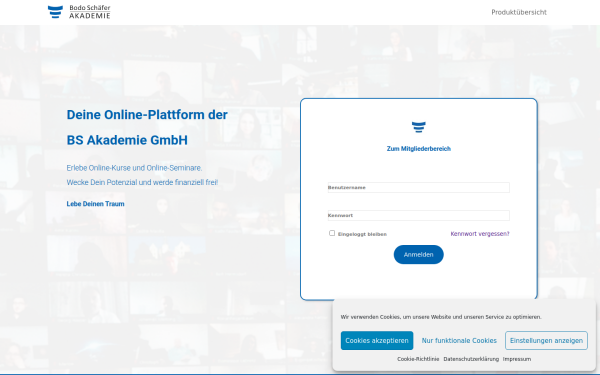
Task: Click the logo icon above the login form
Action: tap(419, 127)
